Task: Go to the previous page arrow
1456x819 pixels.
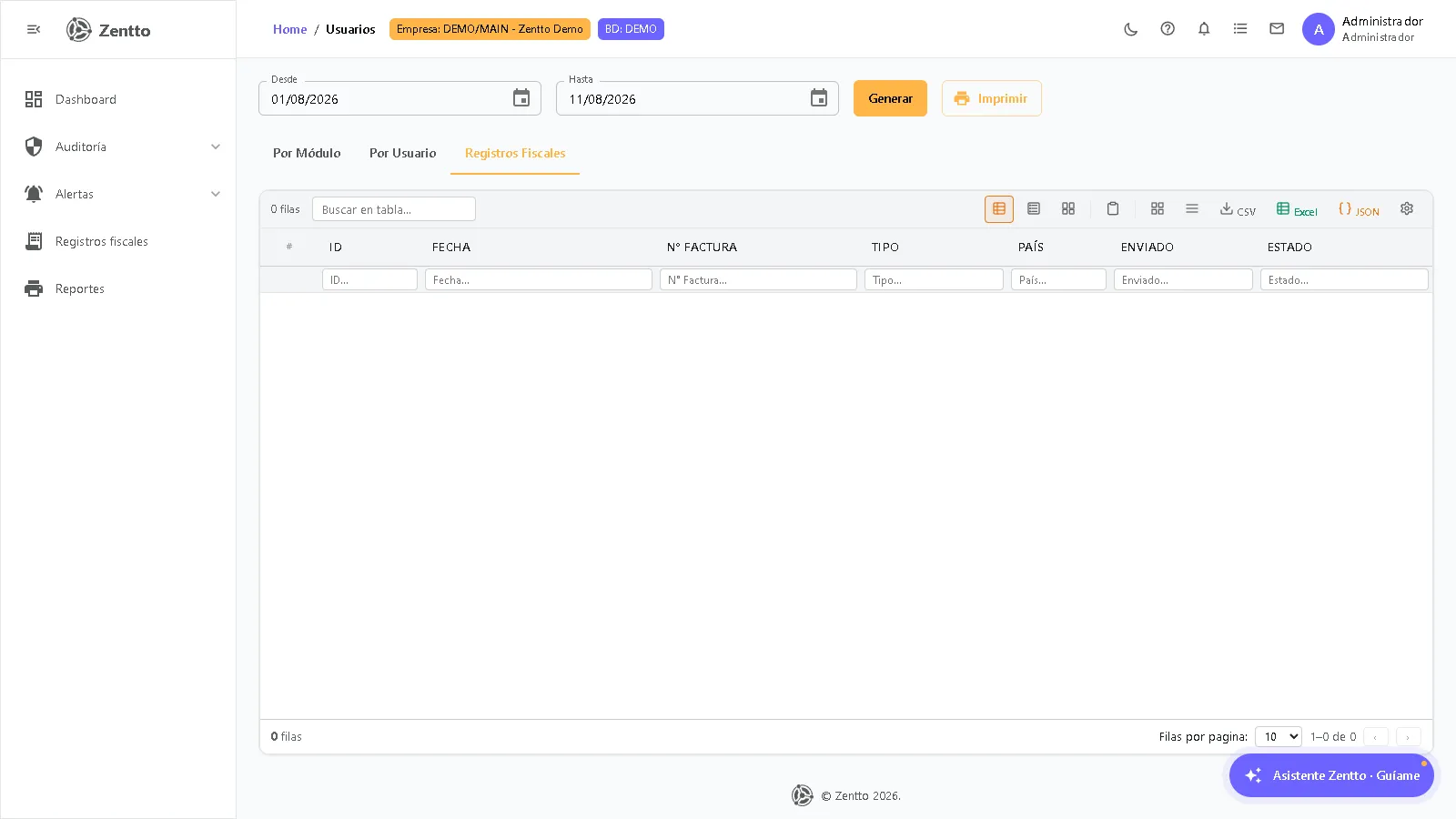Action: pos(1375,737)
